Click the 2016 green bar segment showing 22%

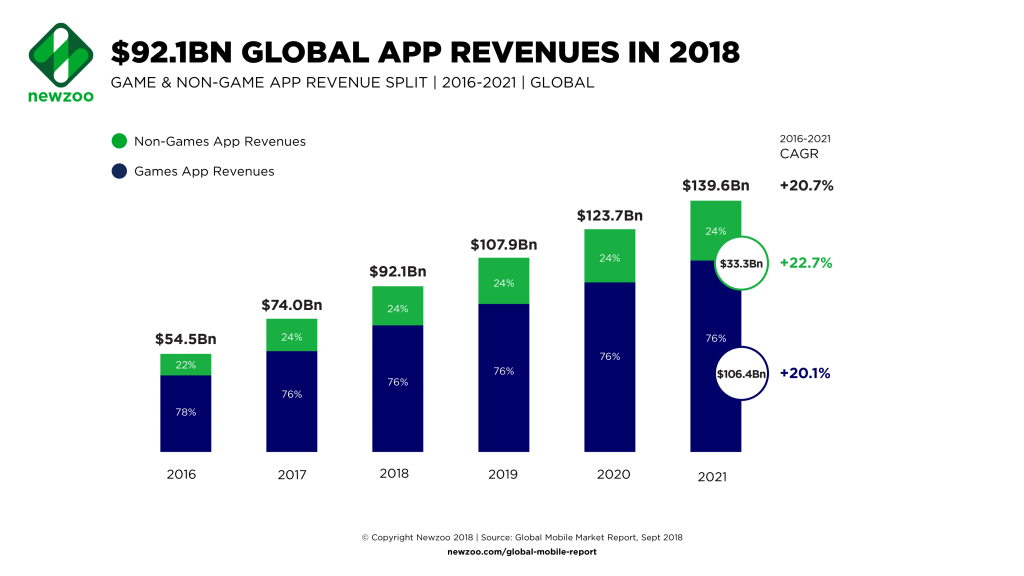pos(185,364)
